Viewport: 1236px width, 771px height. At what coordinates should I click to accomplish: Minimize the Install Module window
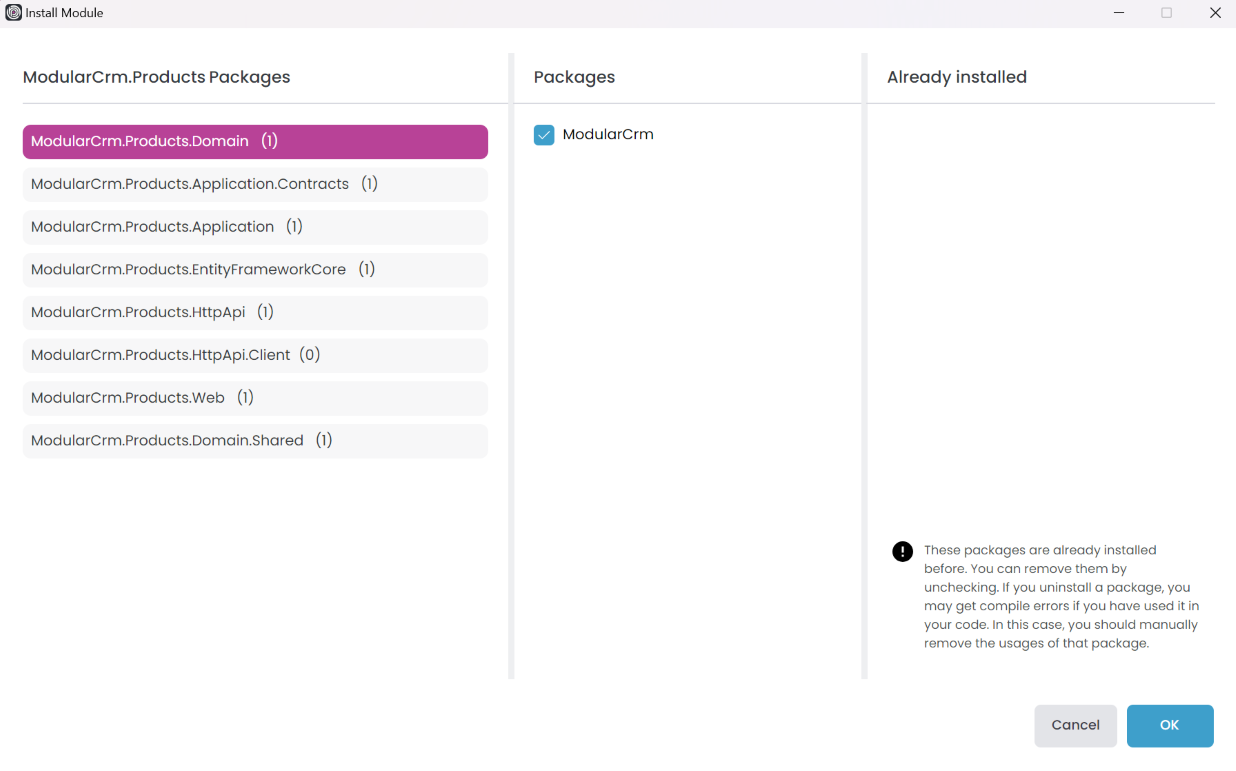(x=1119, y=13)
